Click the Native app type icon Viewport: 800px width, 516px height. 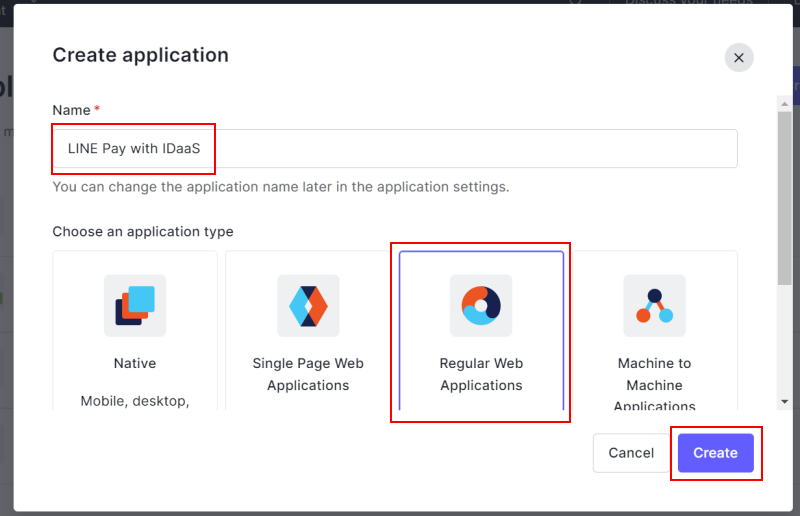click(x=135, y=305)
